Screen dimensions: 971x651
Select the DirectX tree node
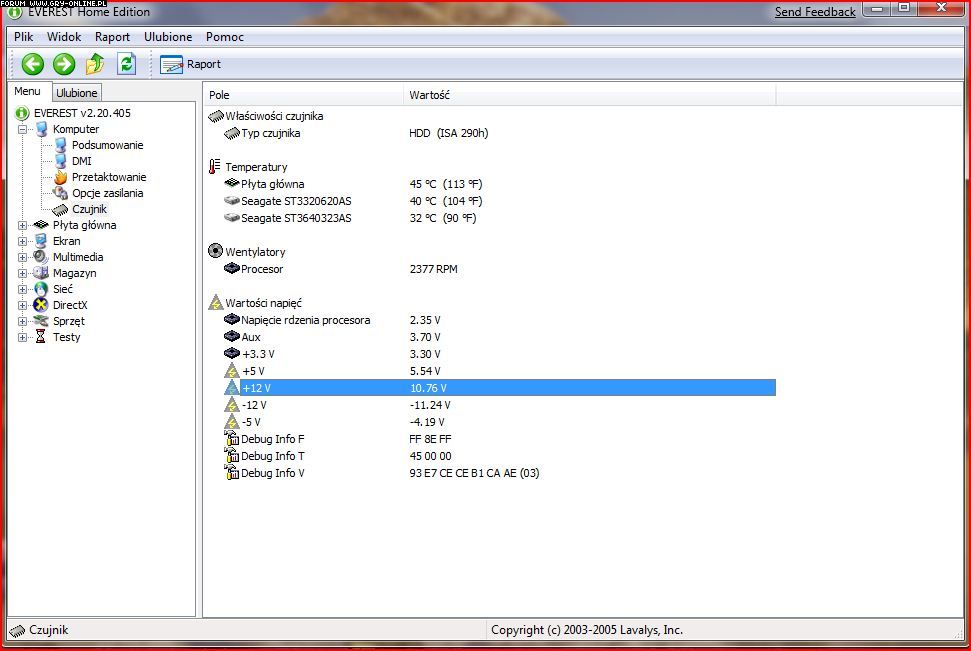point(70,305)
